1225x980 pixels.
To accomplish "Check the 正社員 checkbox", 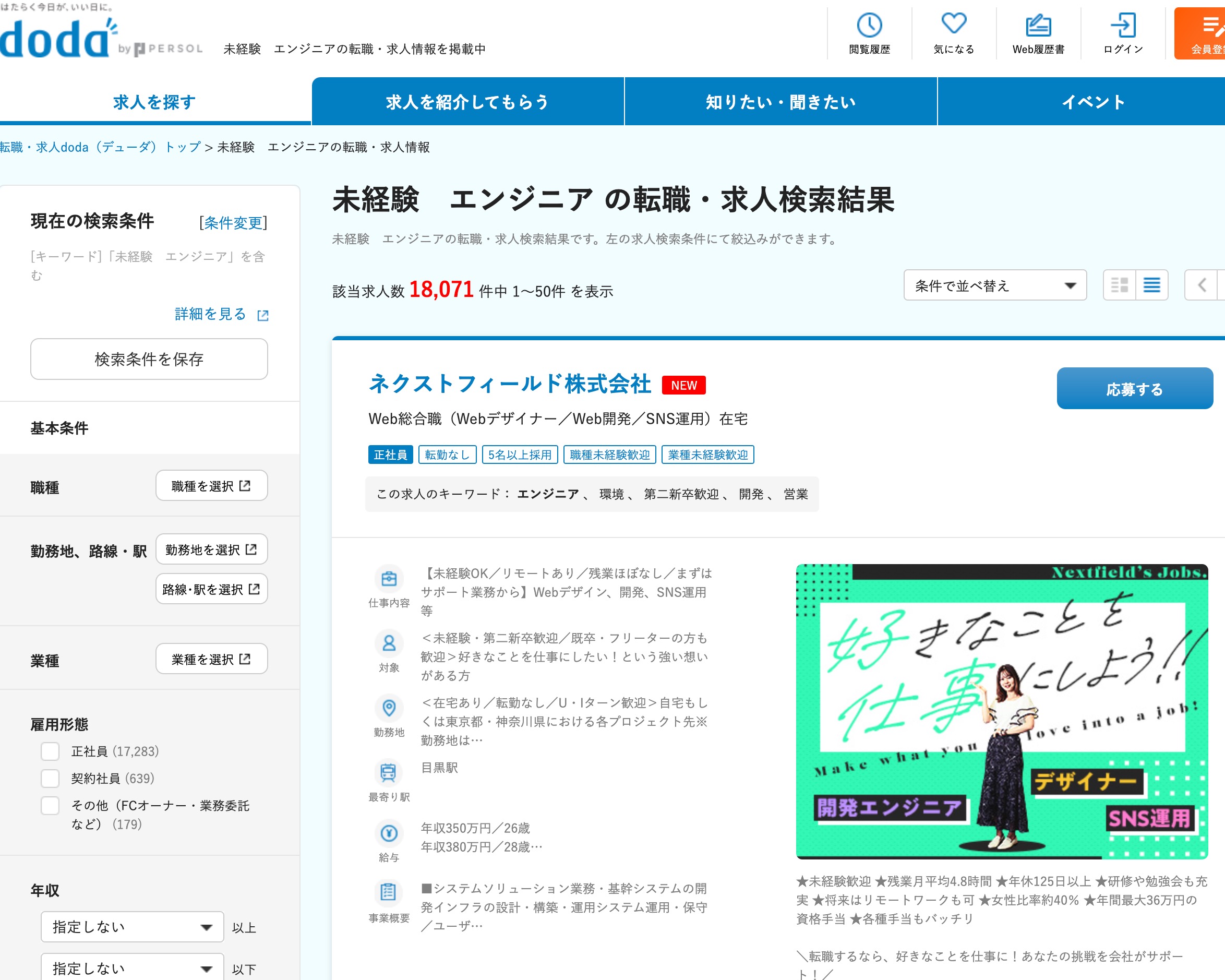I will 50,751.
